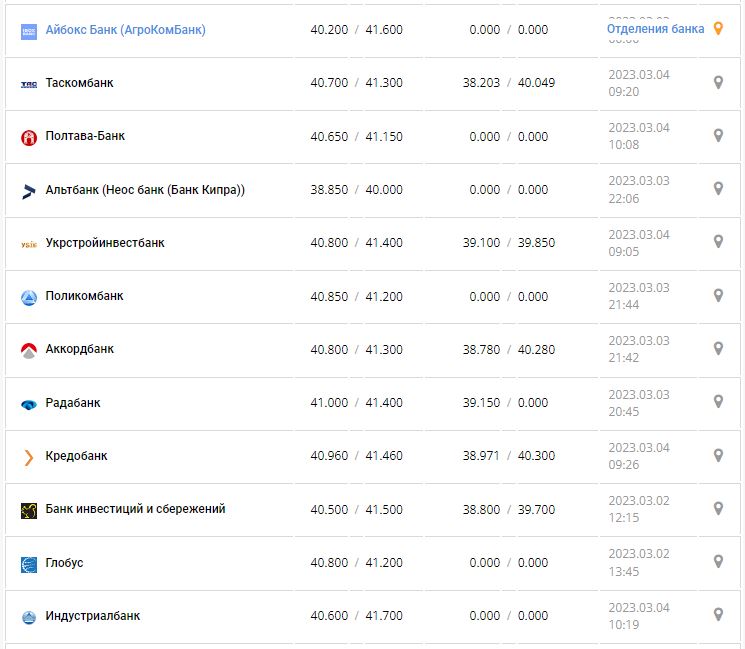Click the location pin for Полтава-Банк

[718, 136]
